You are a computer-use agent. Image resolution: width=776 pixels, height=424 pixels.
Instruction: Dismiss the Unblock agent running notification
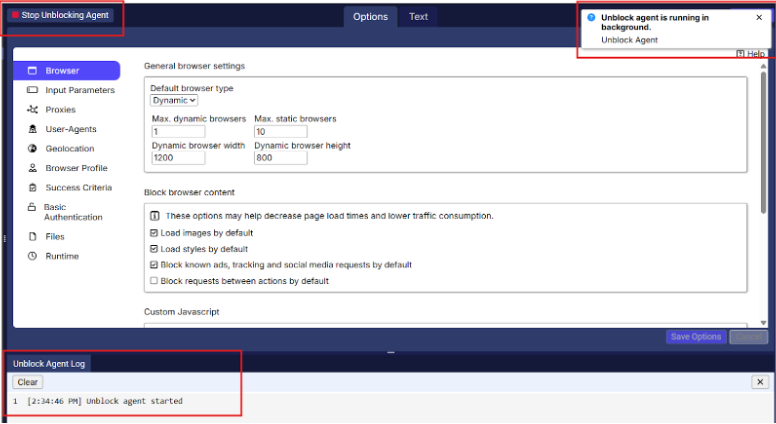click(x=759, y=17)
